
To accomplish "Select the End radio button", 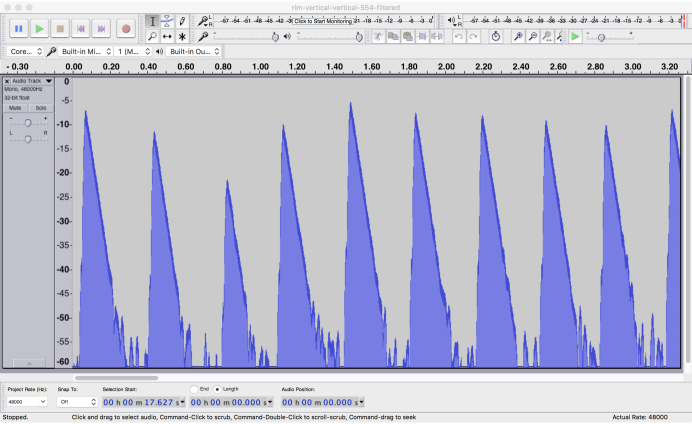I will (194, 389).
